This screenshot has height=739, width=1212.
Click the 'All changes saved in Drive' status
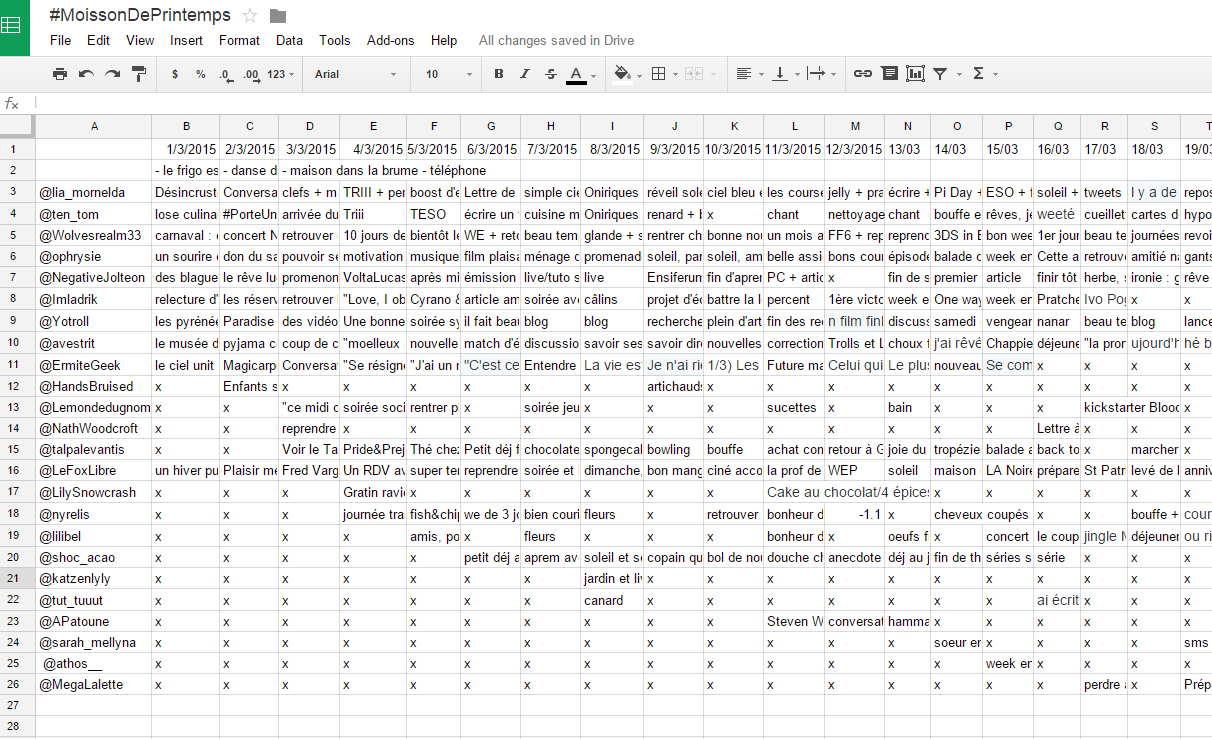556,41
